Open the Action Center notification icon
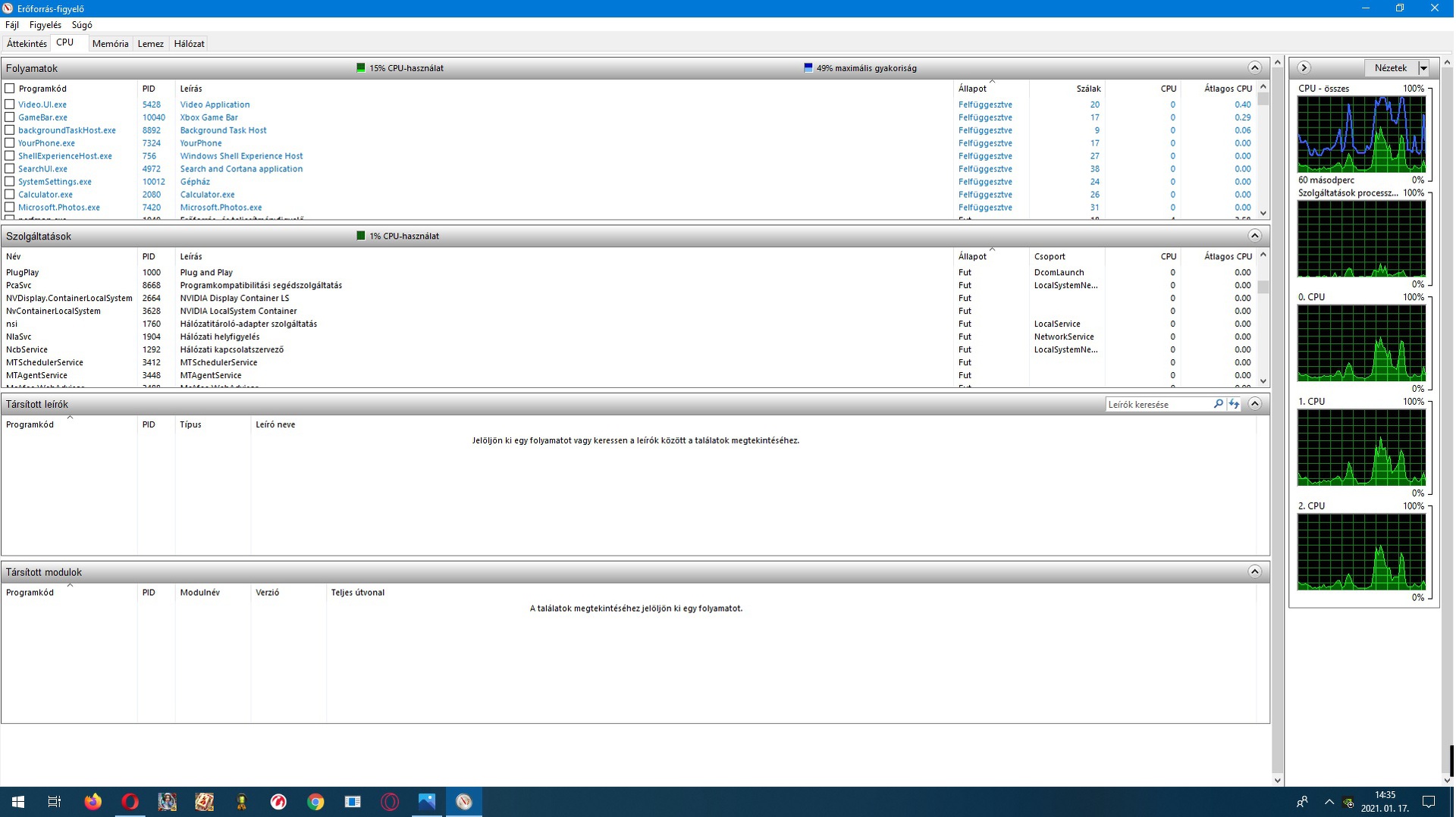The width and height of the screenshot is (1456, 817). click(1429, 801)
